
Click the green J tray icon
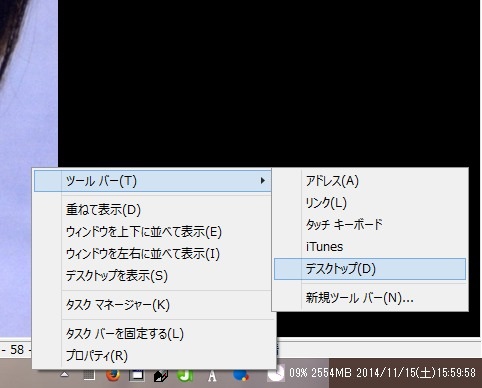(185, 376)
